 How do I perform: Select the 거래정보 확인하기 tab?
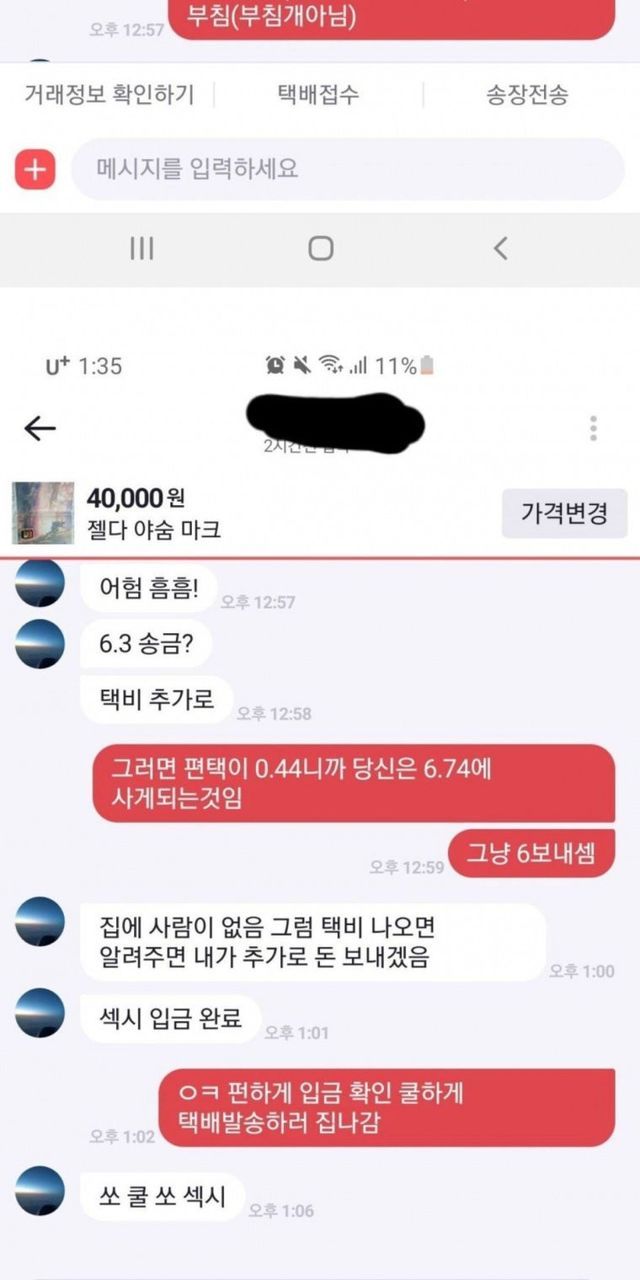coord(109,95)
